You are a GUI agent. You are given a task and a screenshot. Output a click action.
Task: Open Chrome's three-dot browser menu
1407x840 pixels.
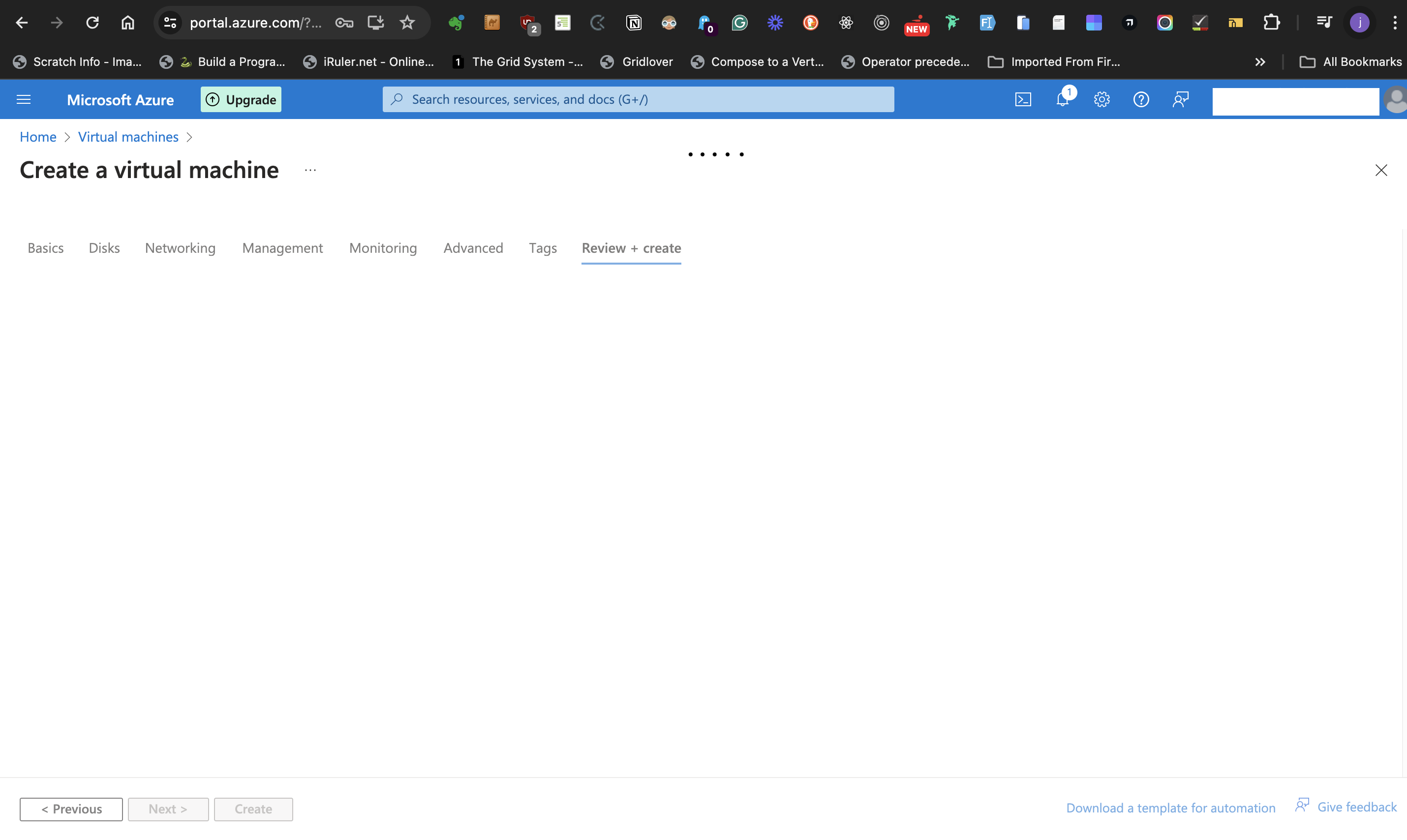click(x=1396, y=23)
